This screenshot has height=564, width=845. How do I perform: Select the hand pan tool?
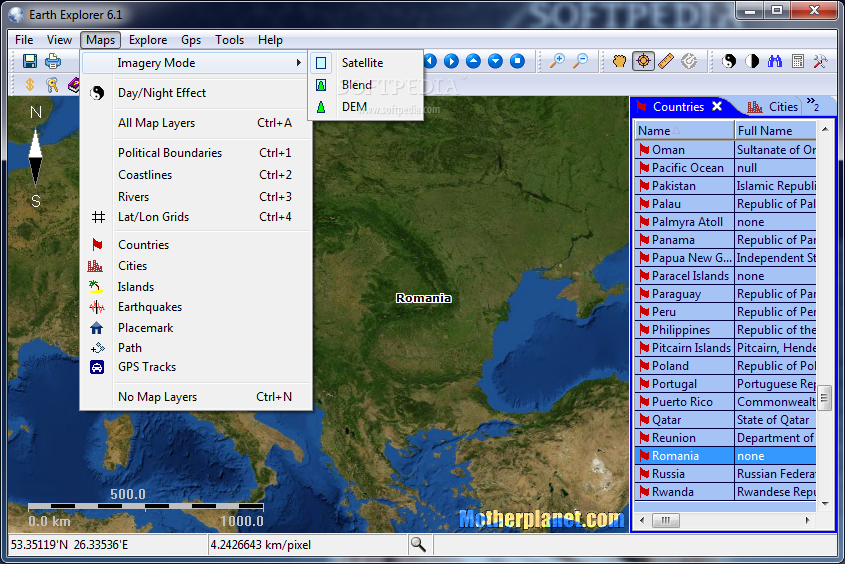click(620, 61)
